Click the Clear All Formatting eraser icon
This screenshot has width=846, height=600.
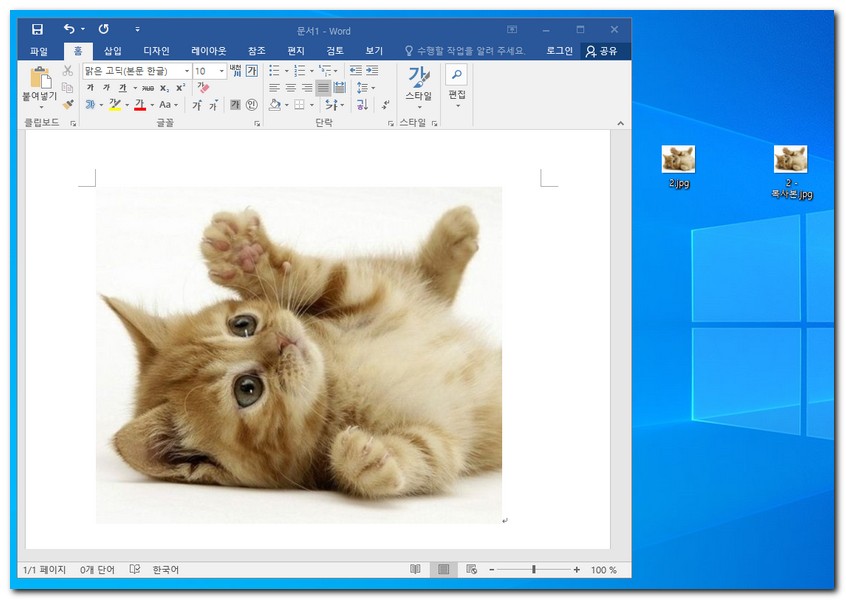203,88
